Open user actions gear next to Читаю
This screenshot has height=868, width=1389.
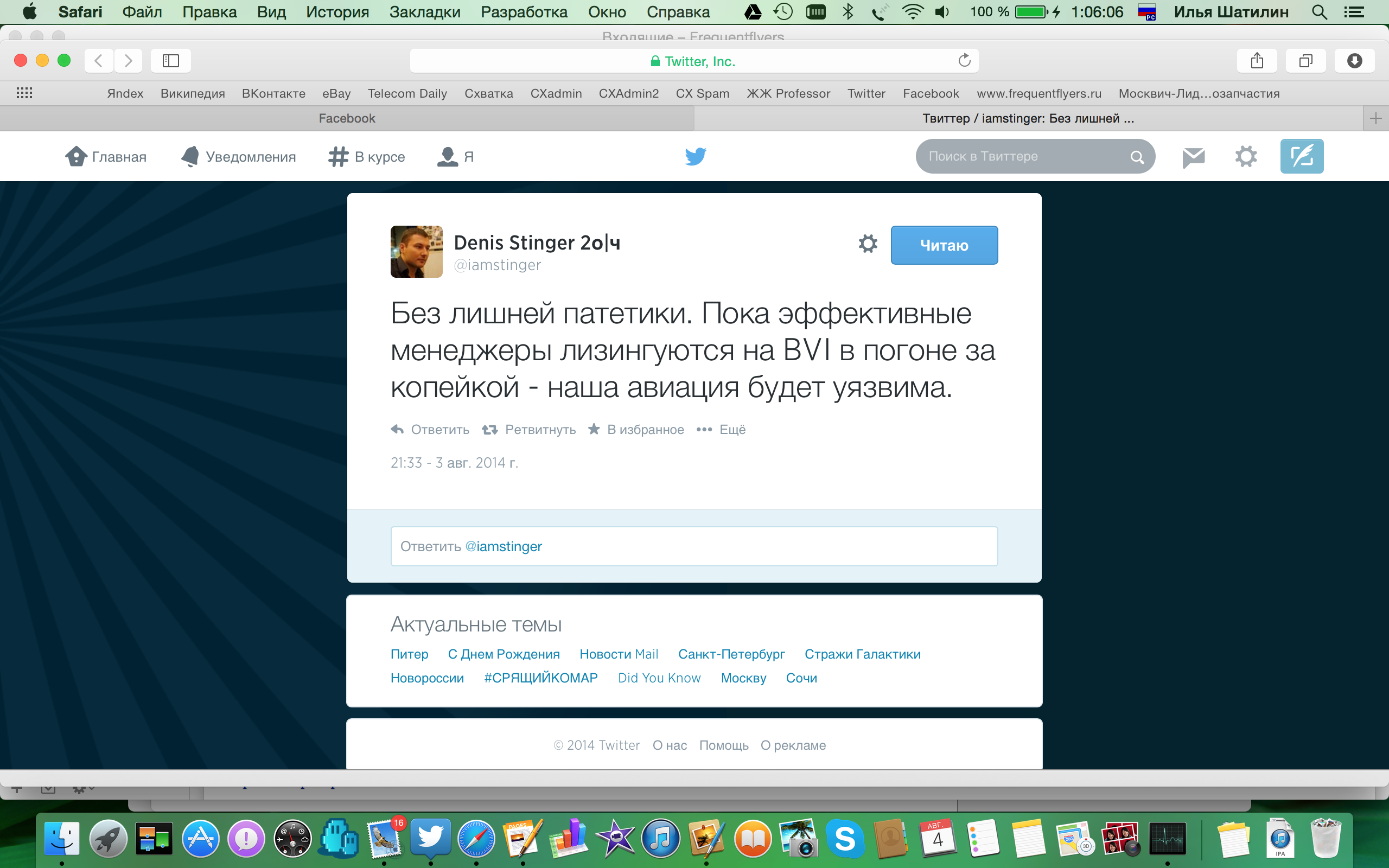click(x=868, y=244)
